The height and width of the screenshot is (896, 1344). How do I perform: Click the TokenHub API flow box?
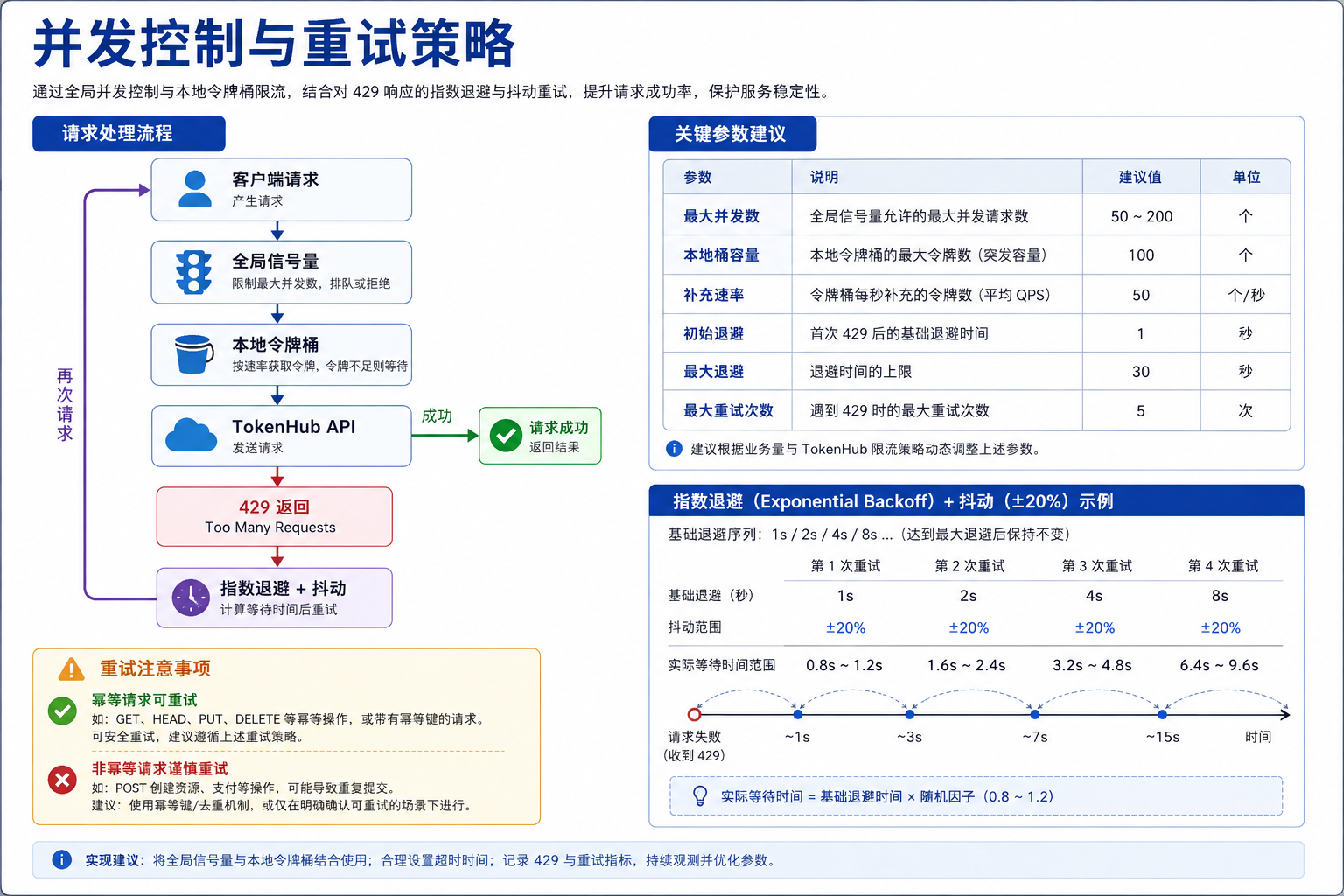(x=281, y=436)
